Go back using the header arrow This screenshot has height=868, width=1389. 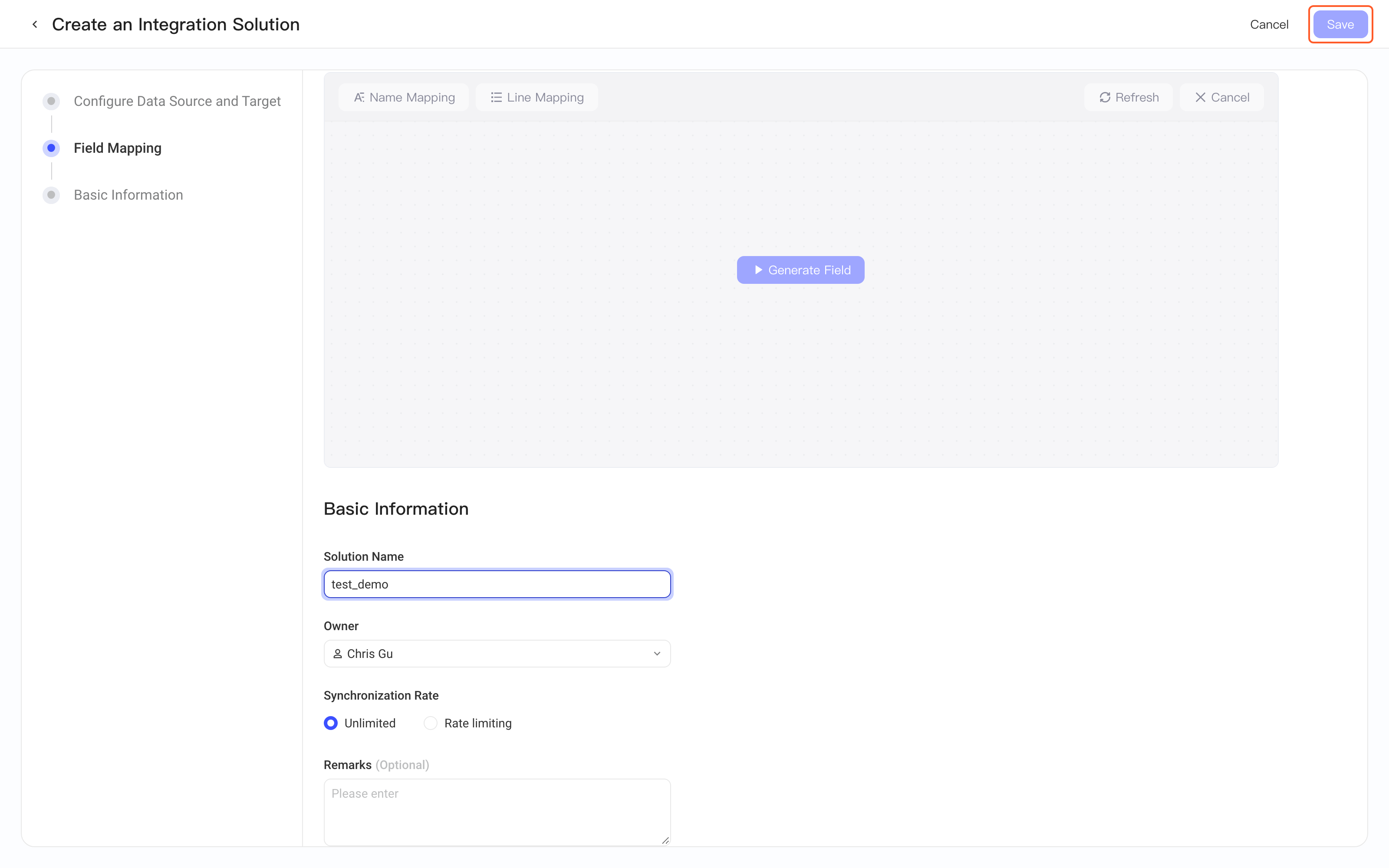pyautogui.click(x=35, y=24)
